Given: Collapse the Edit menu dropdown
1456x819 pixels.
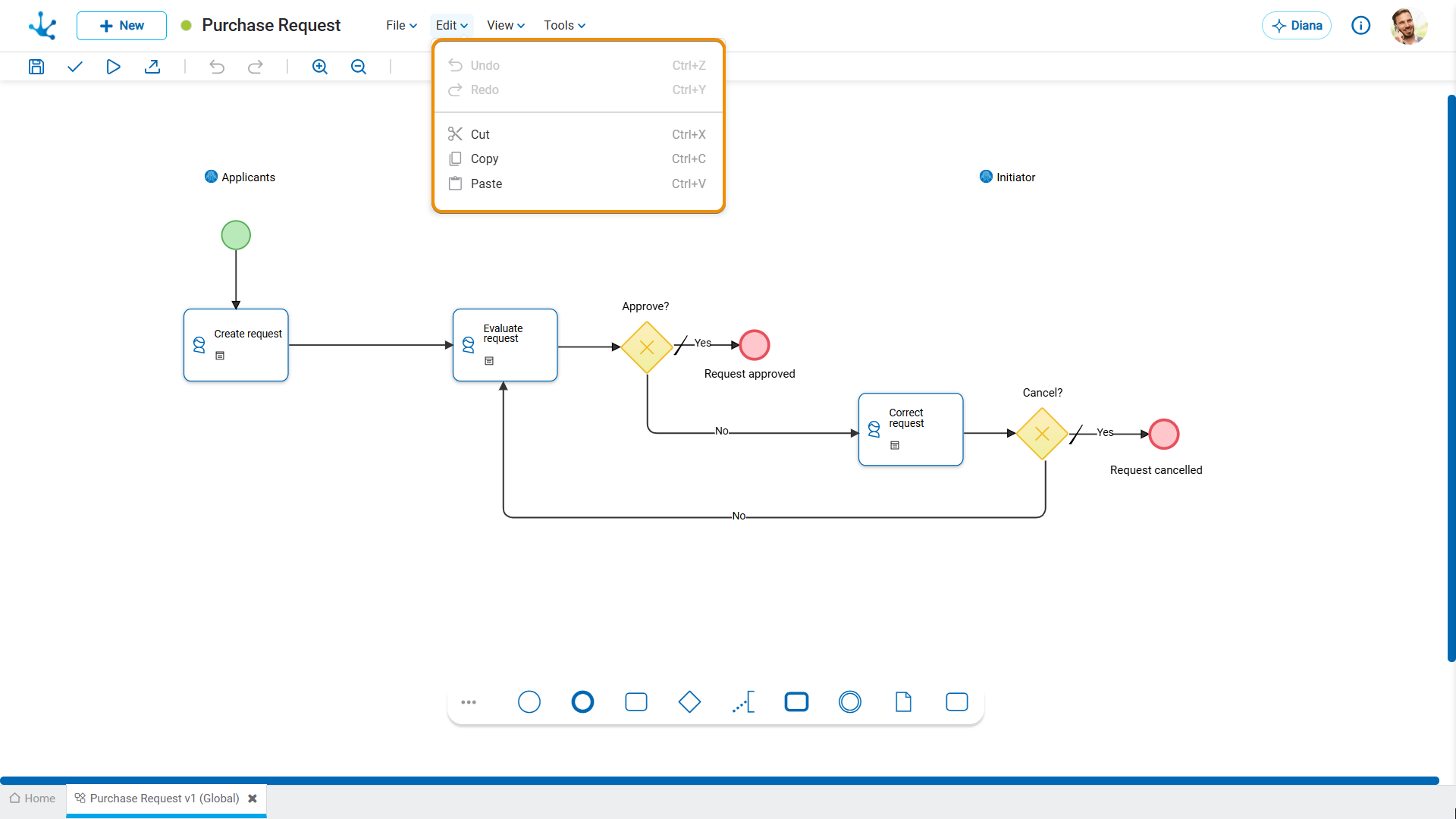Looking at the screenshot, I should 452,26.
